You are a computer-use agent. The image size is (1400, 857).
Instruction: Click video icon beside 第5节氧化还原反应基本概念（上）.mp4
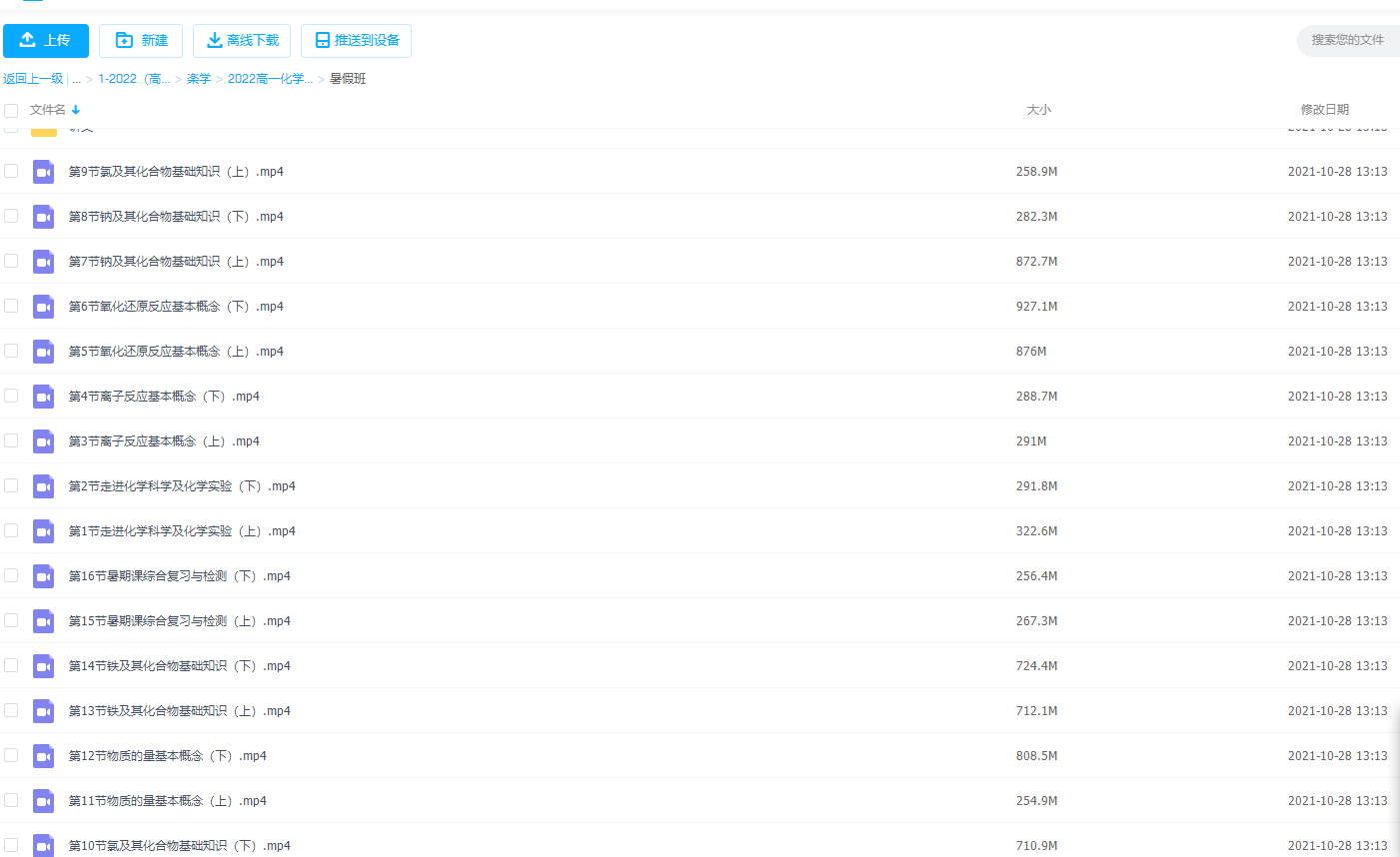pos(43,352)
